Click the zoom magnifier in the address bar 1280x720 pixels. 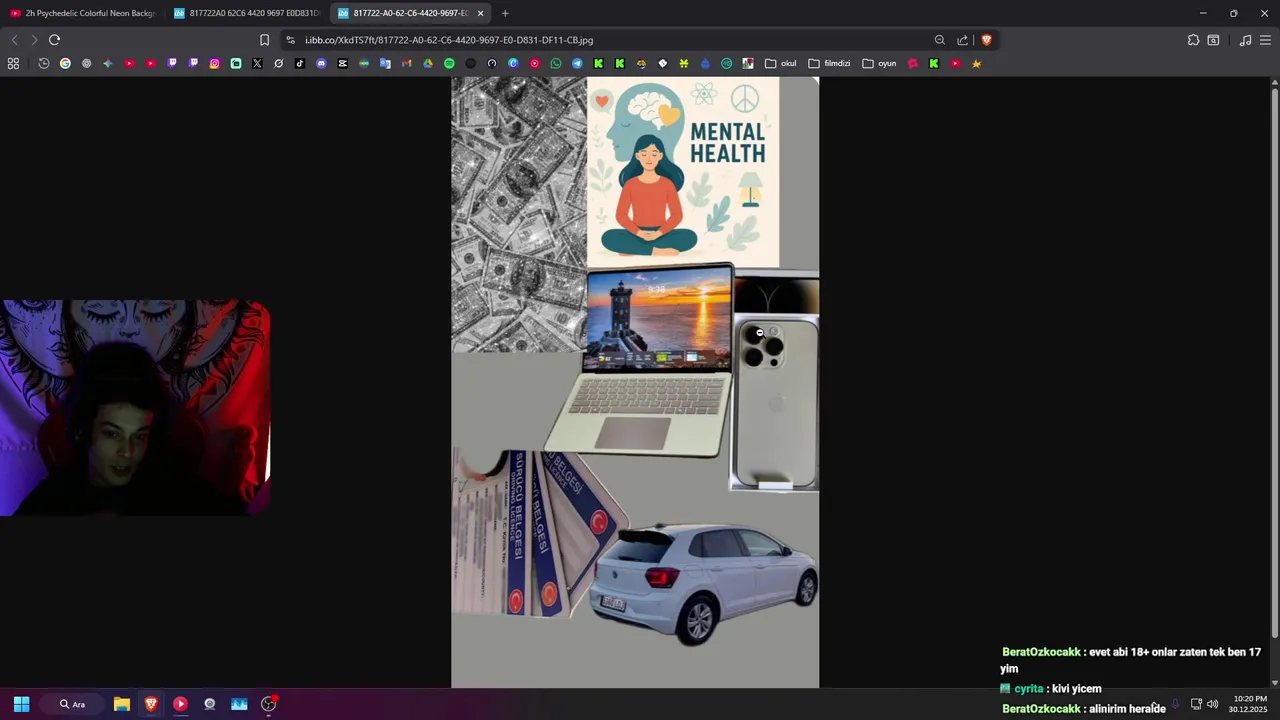pyautogui.click(x=940, y=40)
